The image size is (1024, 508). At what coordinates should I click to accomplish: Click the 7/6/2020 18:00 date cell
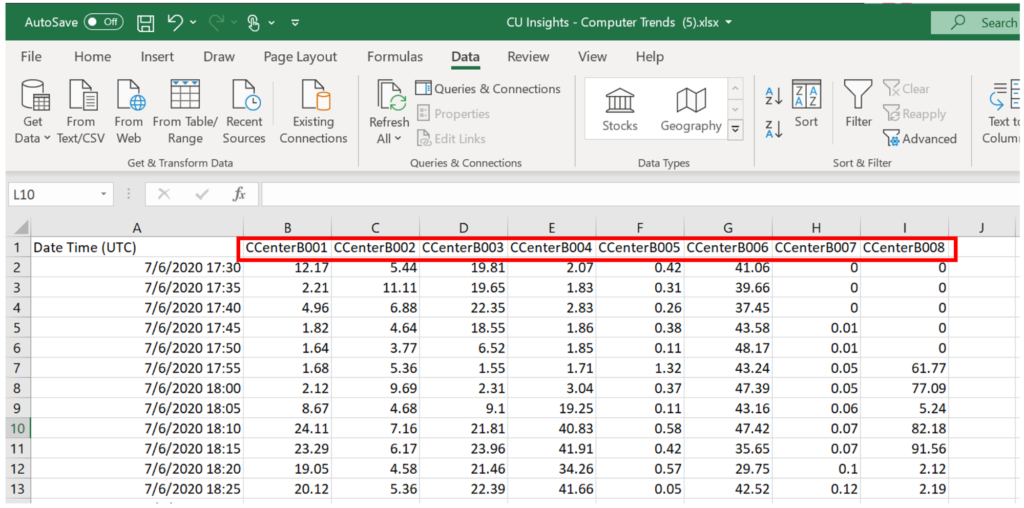point(137,389)
